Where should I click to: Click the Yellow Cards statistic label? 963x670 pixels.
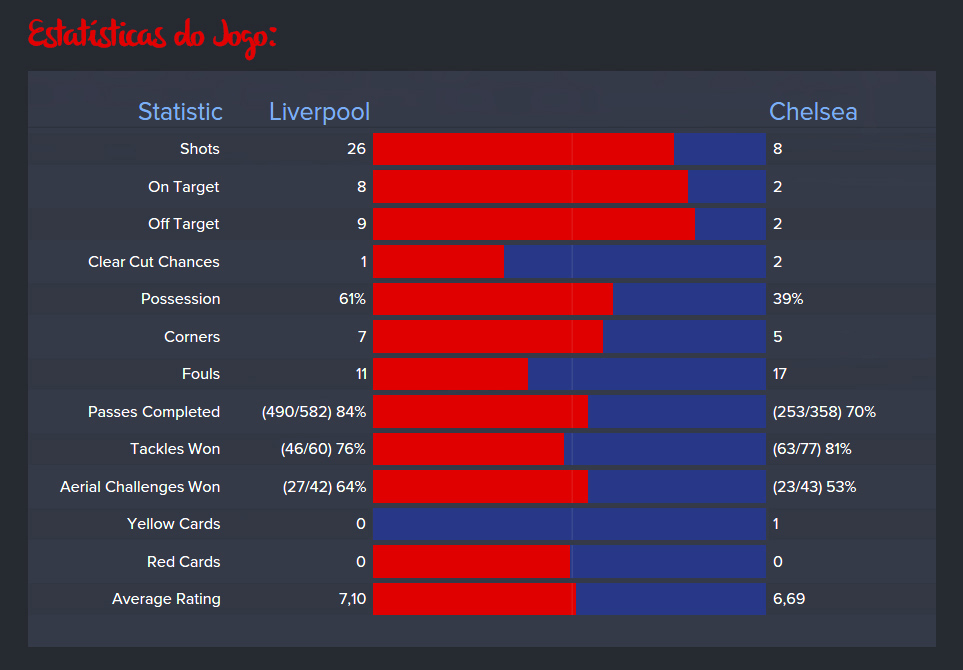[176, 523]
